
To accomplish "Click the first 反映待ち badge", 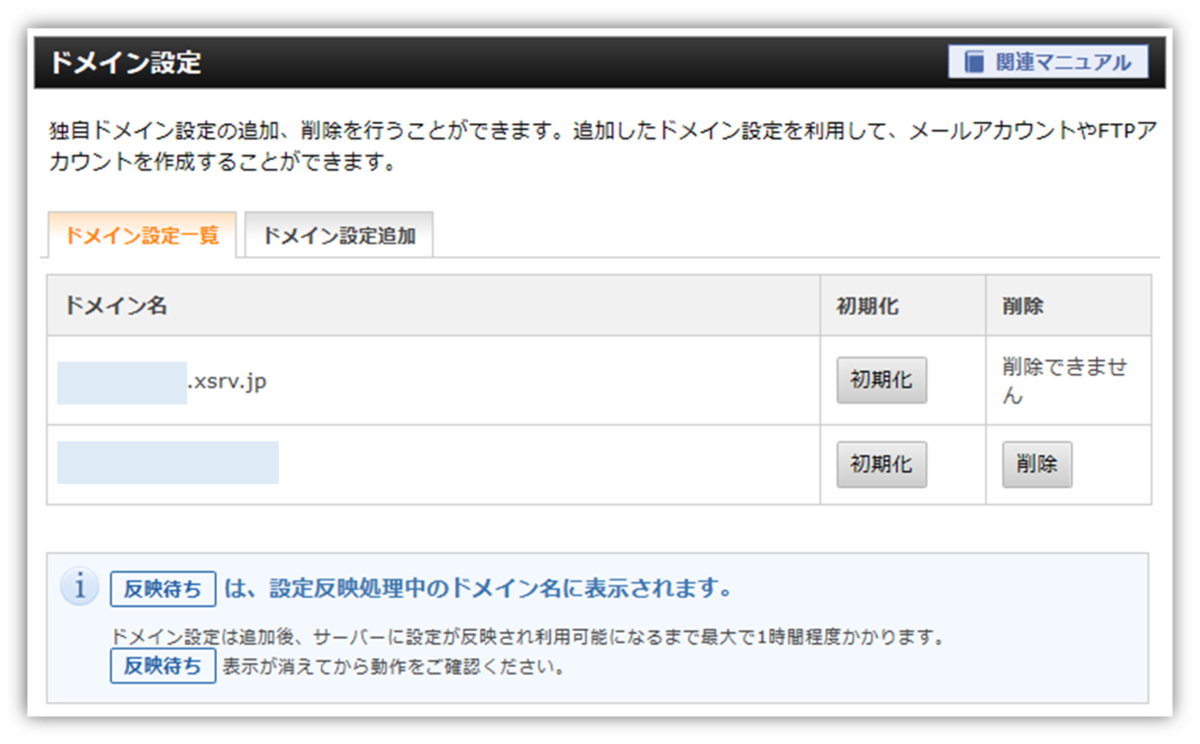I will [162, 589].
